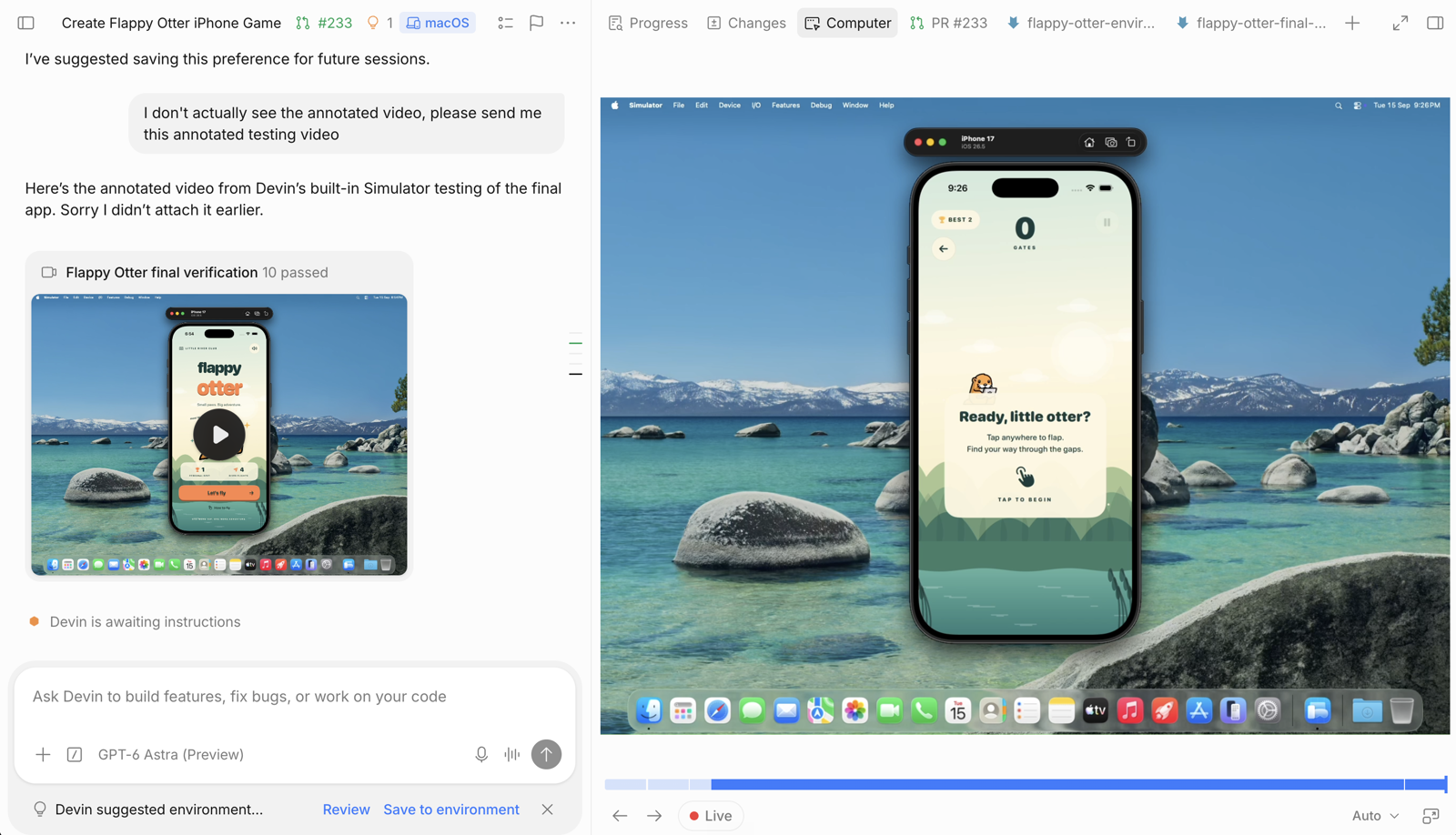Viewport: 1456px width, 835px height.
Task: Click Save to environment
Action: tap(451, 810)
